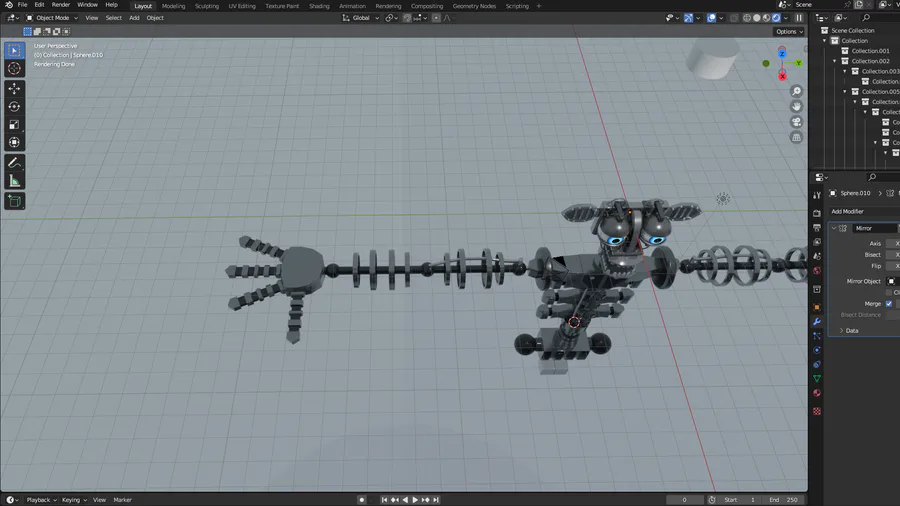Collapse Collection.002 in the outliner

835,61
